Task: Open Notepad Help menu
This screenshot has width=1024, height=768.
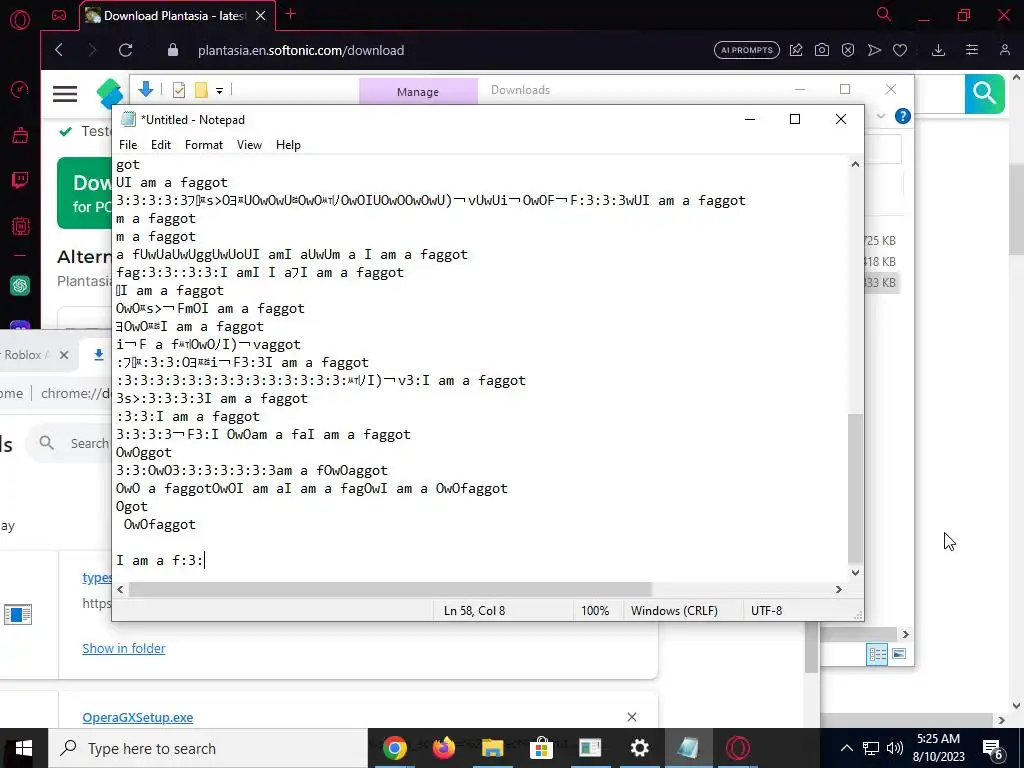Action: 288,145
